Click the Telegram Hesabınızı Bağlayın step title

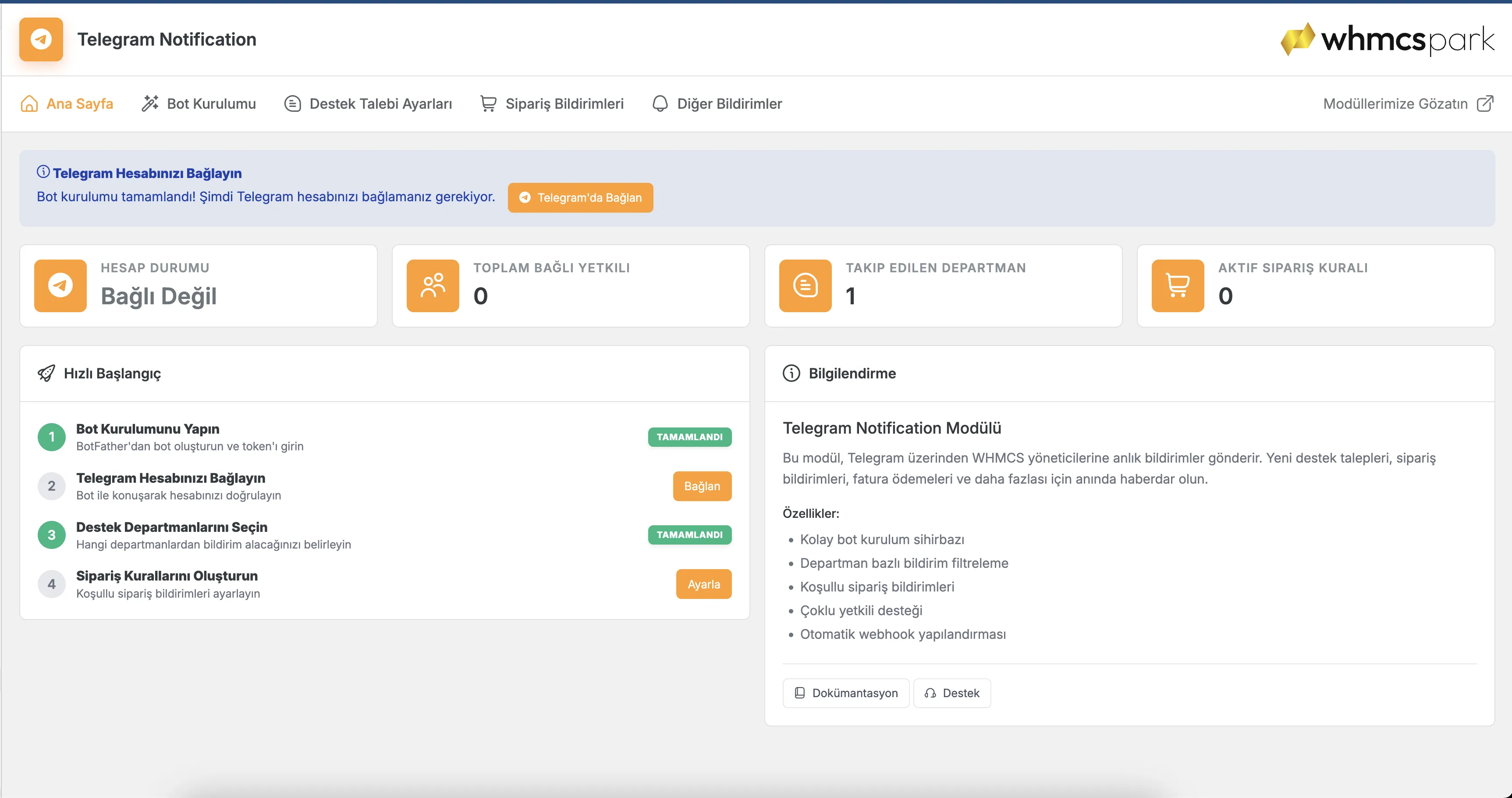click(x=171, y=478)
